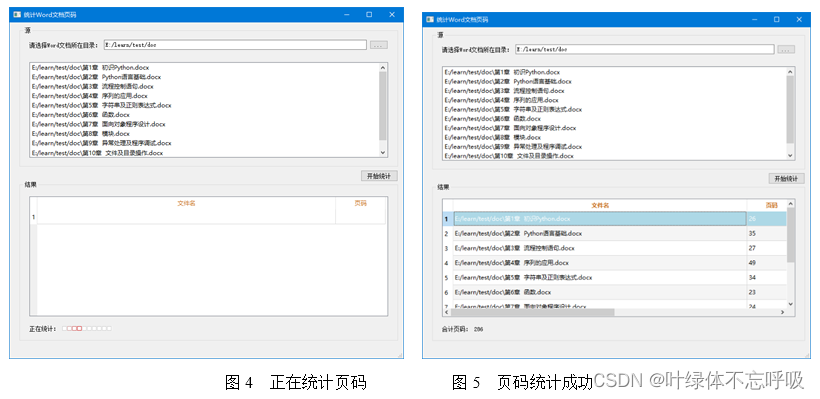The height and width of the screenshot is (399, 820).
Task: Click the '...' browse button in left window
Action: point(379,45)
